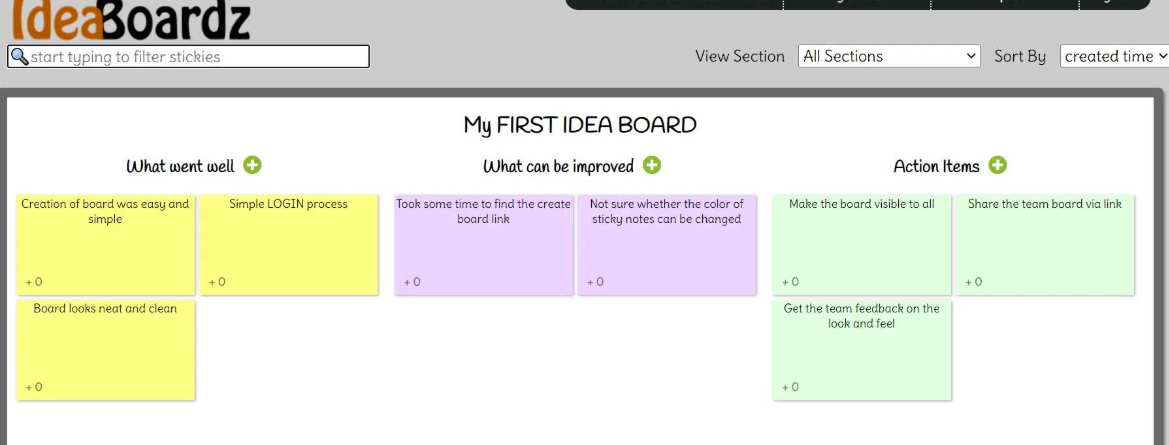This screenshot has height=445, width=1169.
Task: Select the sticky about color of sticky notes
Action: (x=667, y=244)
